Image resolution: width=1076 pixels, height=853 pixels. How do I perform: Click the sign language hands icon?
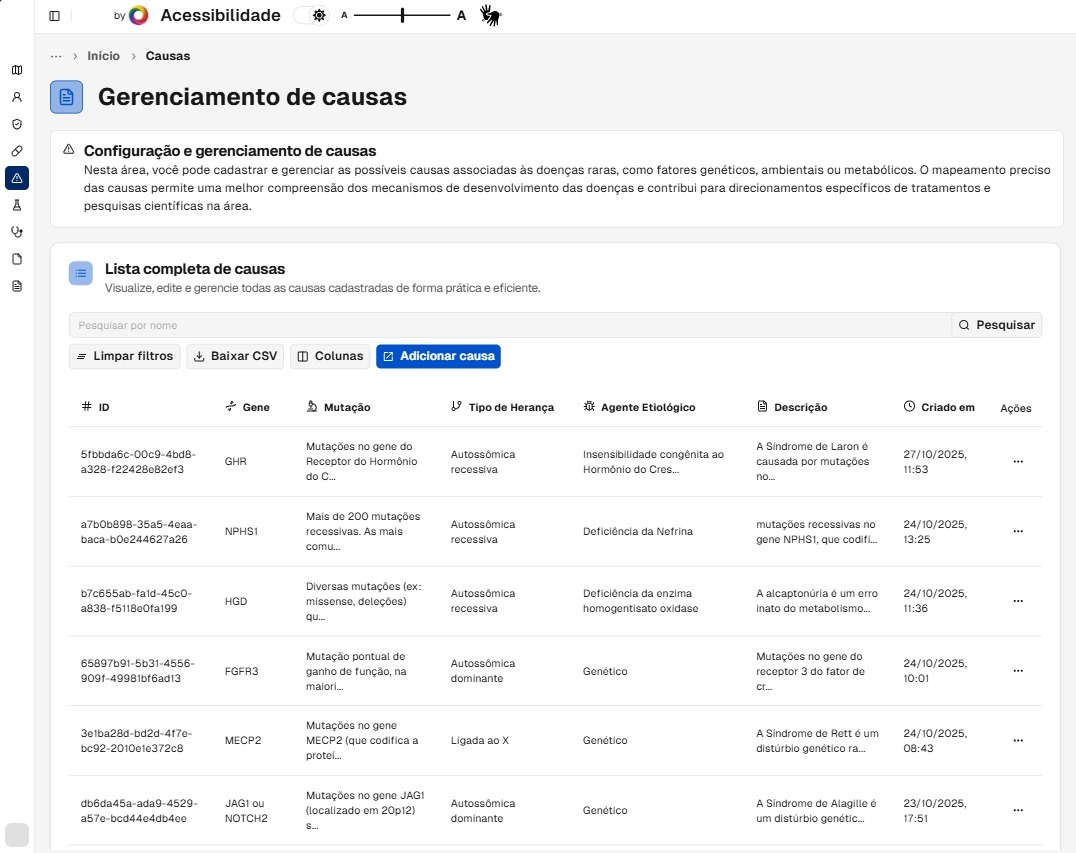pyautogui.click(x=490, y=15)
